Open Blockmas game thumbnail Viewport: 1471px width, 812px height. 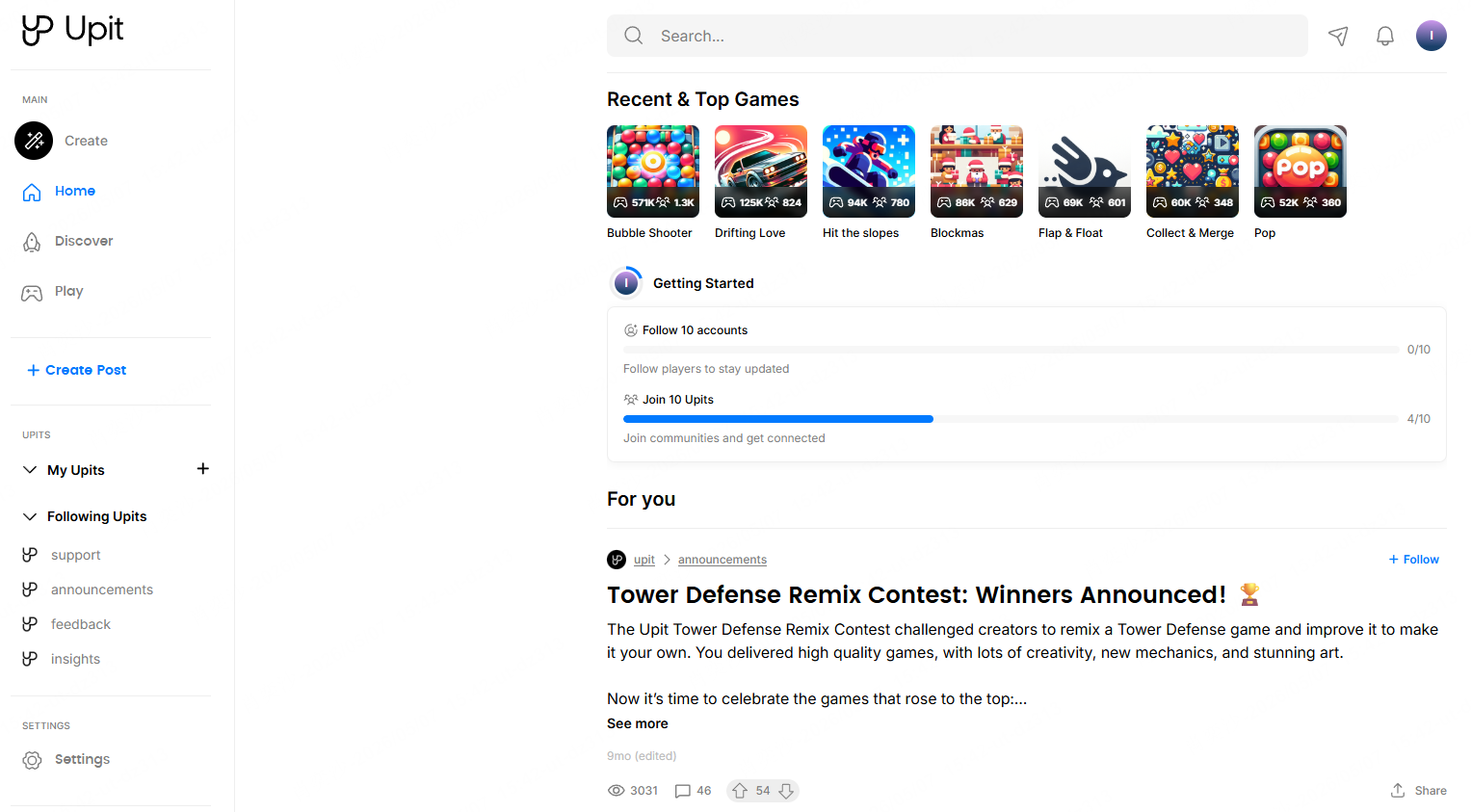(977, 171)
